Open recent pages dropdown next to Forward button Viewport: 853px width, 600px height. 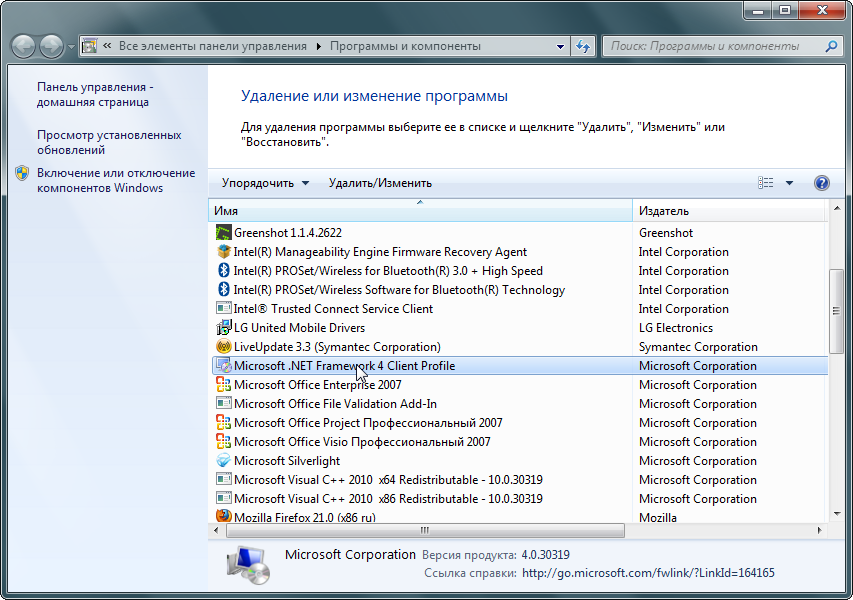tap(71, 47)
